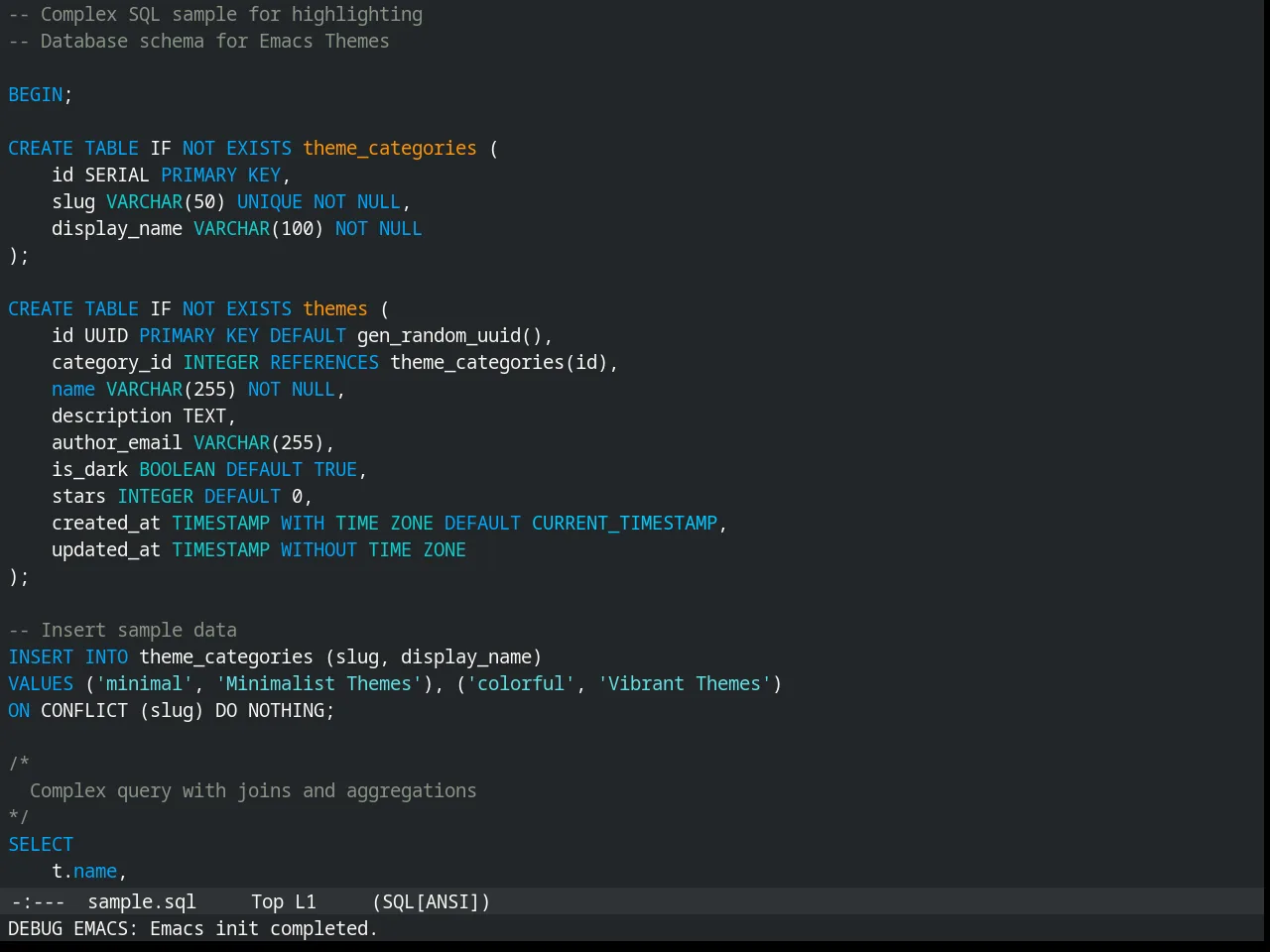This screenshot has width=1270, height=952.
Task: Click the BEGIN keyword
Action: pyautogui.click(x=36, y=95)
